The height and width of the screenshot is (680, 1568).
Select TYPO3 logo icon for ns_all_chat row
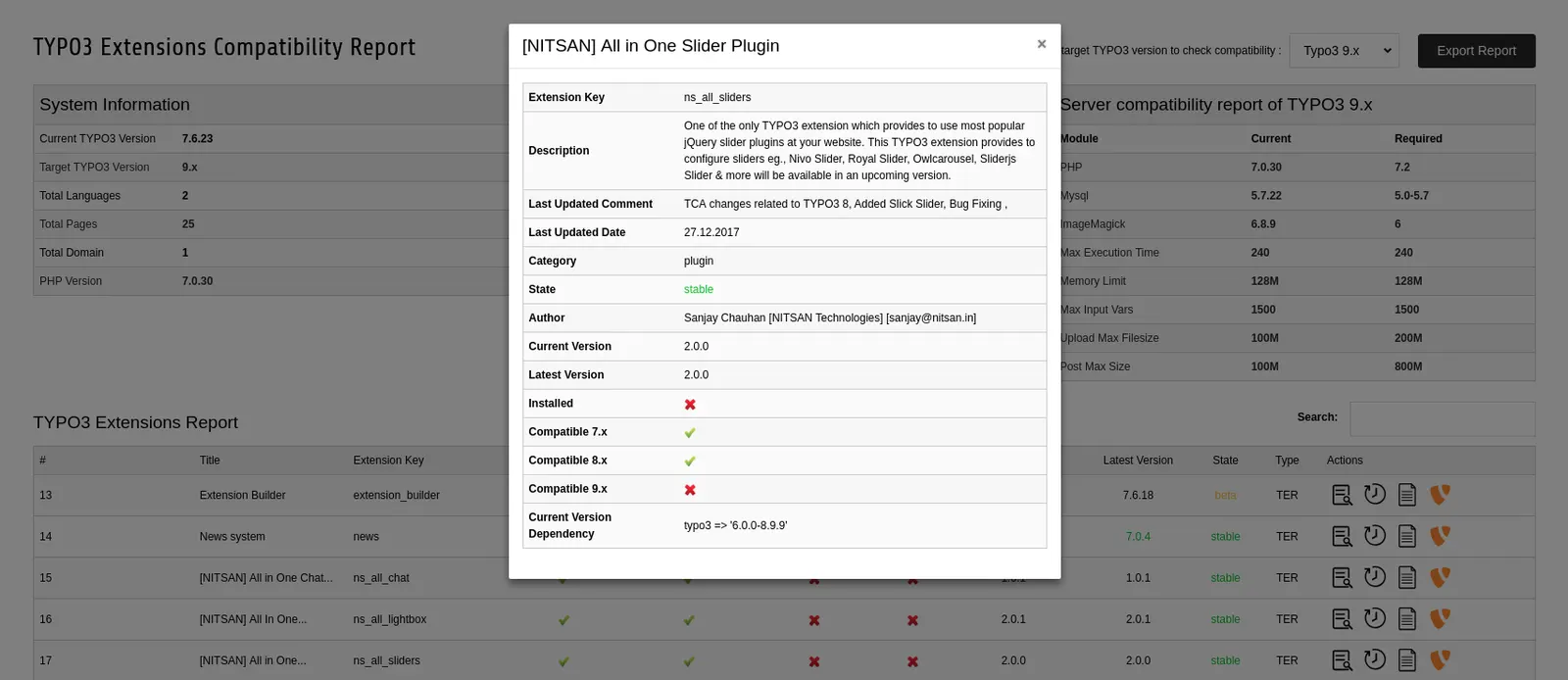pyautogui.click(x=1440, y=577)
